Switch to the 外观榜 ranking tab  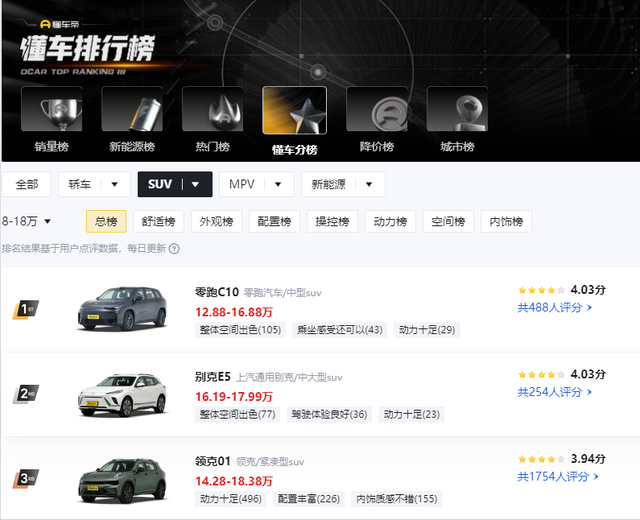[x=216, y=221]
